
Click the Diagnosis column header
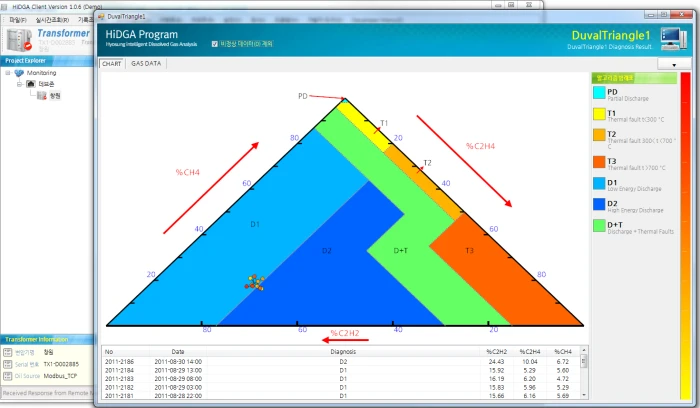point(343,352)
